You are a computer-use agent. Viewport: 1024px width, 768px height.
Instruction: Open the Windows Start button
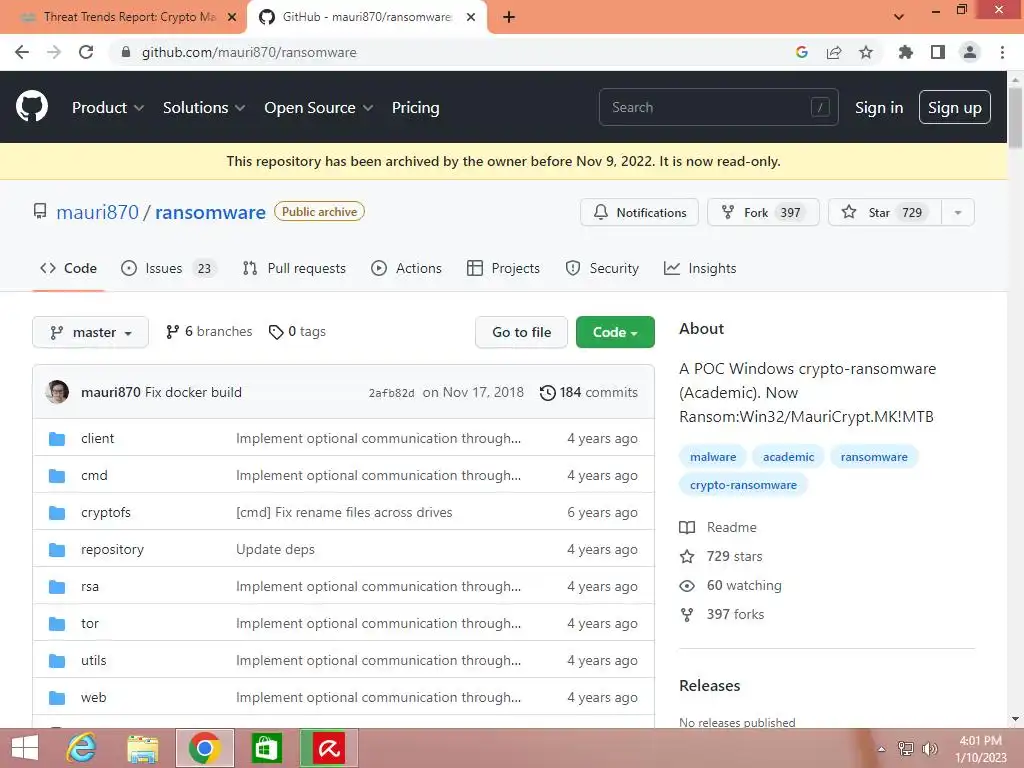point(24,748)
